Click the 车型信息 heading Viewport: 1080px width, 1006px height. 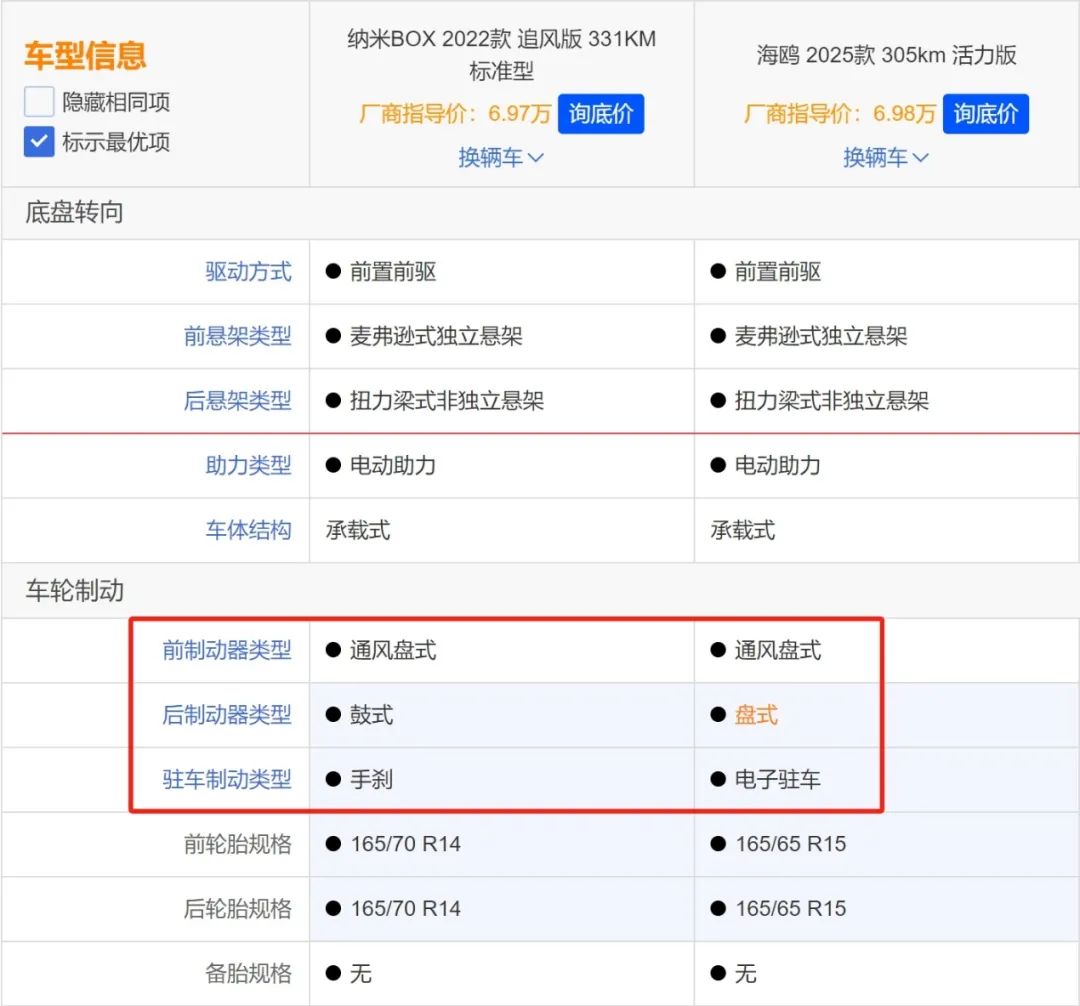(85, 56)
